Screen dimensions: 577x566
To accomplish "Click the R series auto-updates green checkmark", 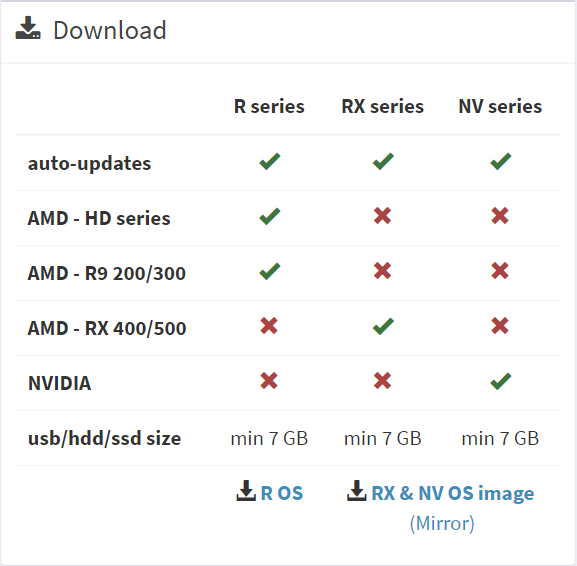I will click(x=270, y=162).
